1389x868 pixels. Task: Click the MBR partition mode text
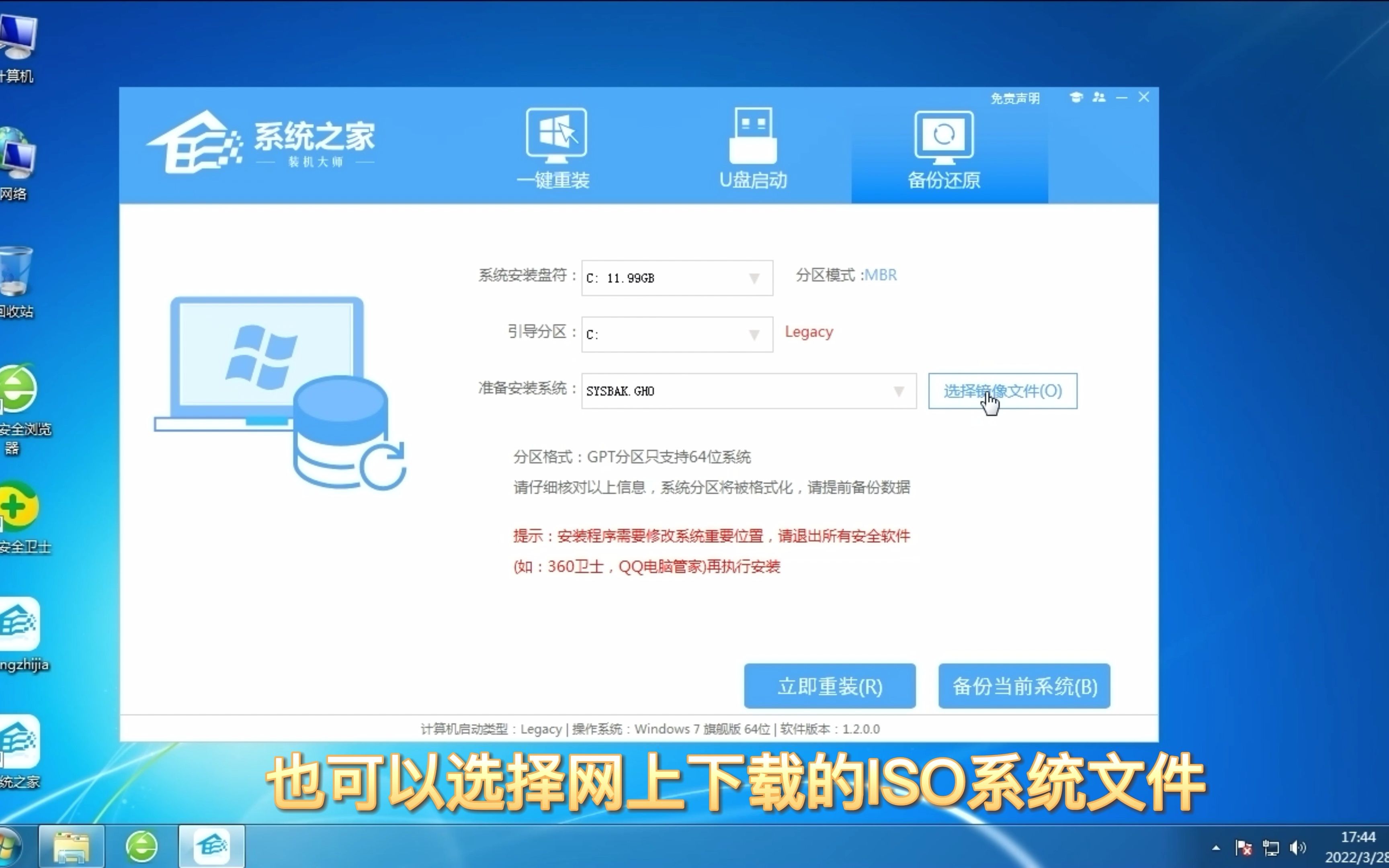[x=881, y=275]
